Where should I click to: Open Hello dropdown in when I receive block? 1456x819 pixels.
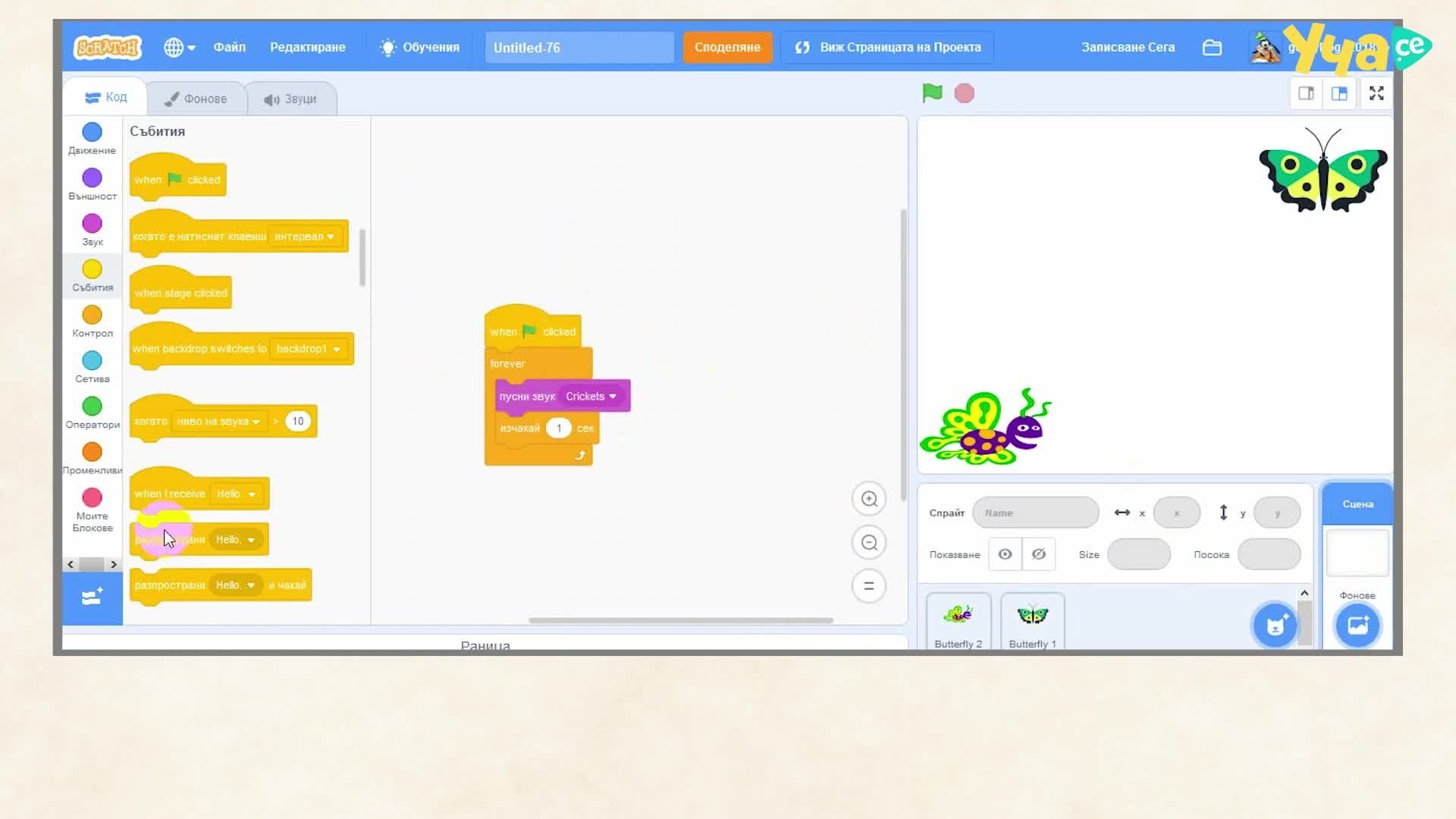236,494
